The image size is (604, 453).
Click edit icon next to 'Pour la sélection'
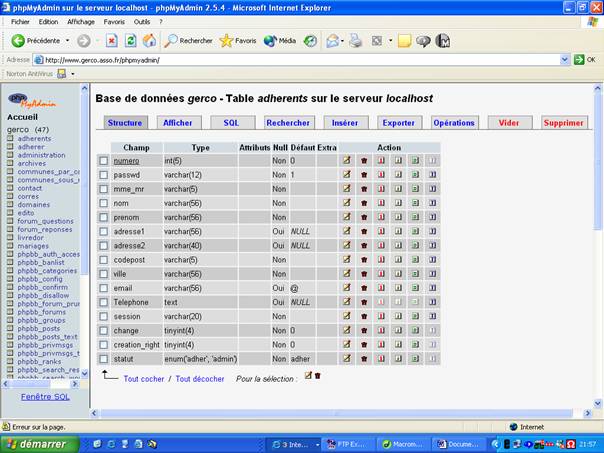click(308, 376)
